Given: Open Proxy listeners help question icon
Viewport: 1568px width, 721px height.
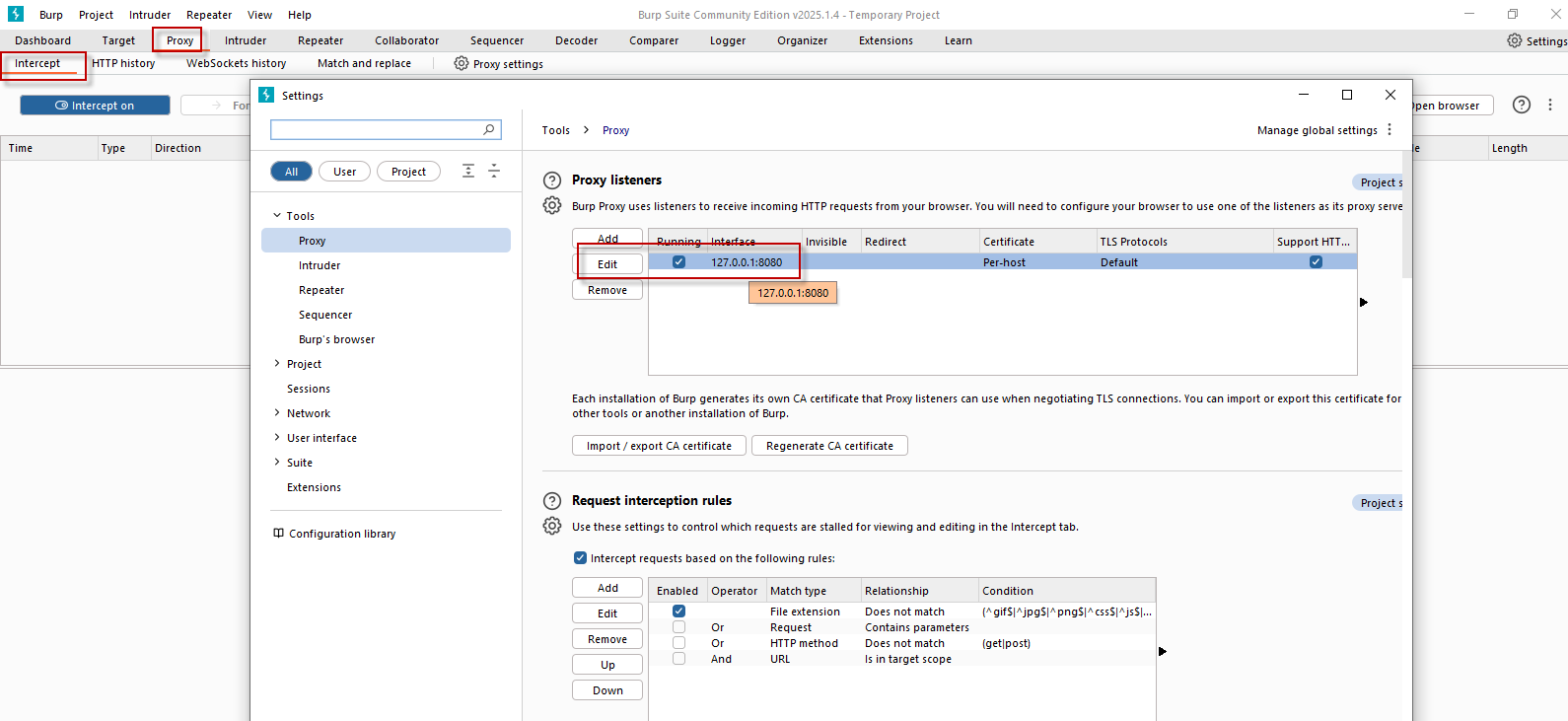Looking at the screenshot, I should (x=552, y=180).
